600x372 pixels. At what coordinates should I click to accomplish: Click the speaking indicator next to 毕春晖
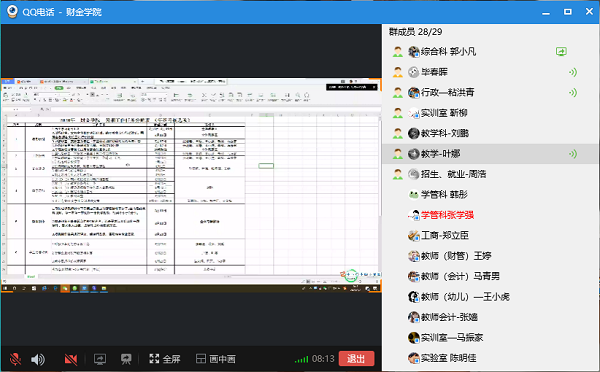(x=573, y=72)
